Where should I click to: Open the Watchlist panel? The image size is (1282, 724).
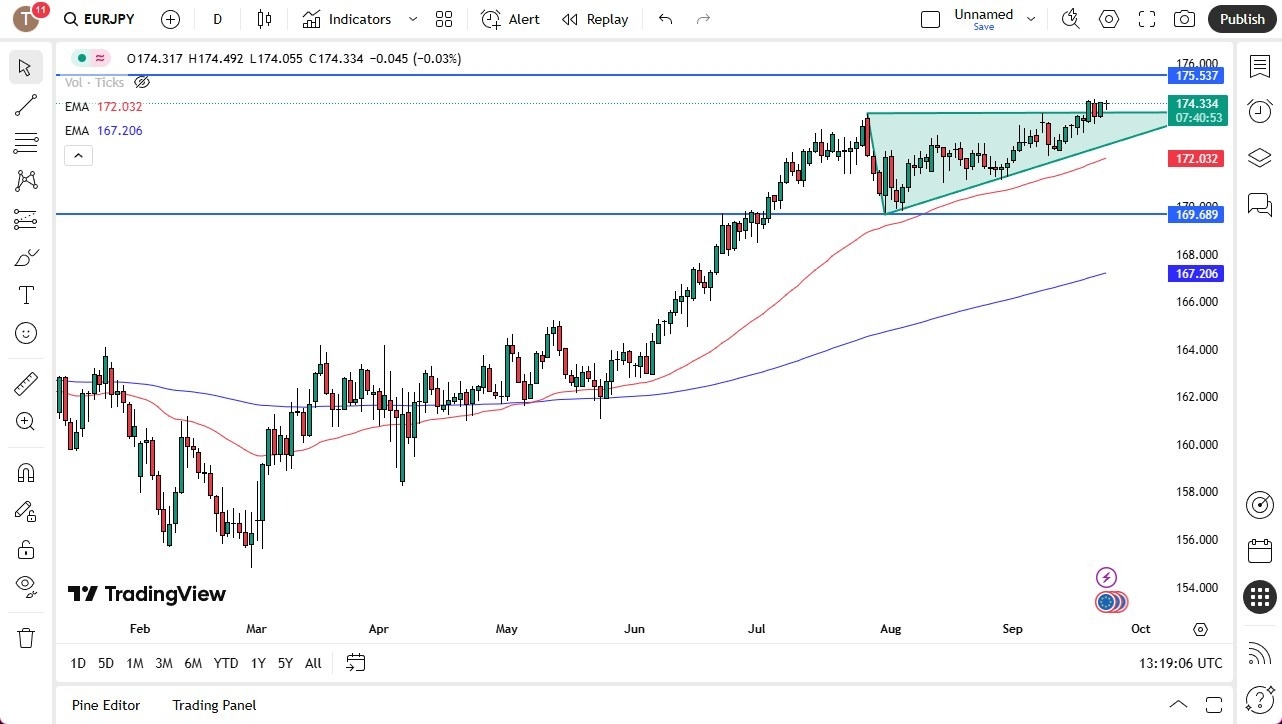(x=1259, y=66)
